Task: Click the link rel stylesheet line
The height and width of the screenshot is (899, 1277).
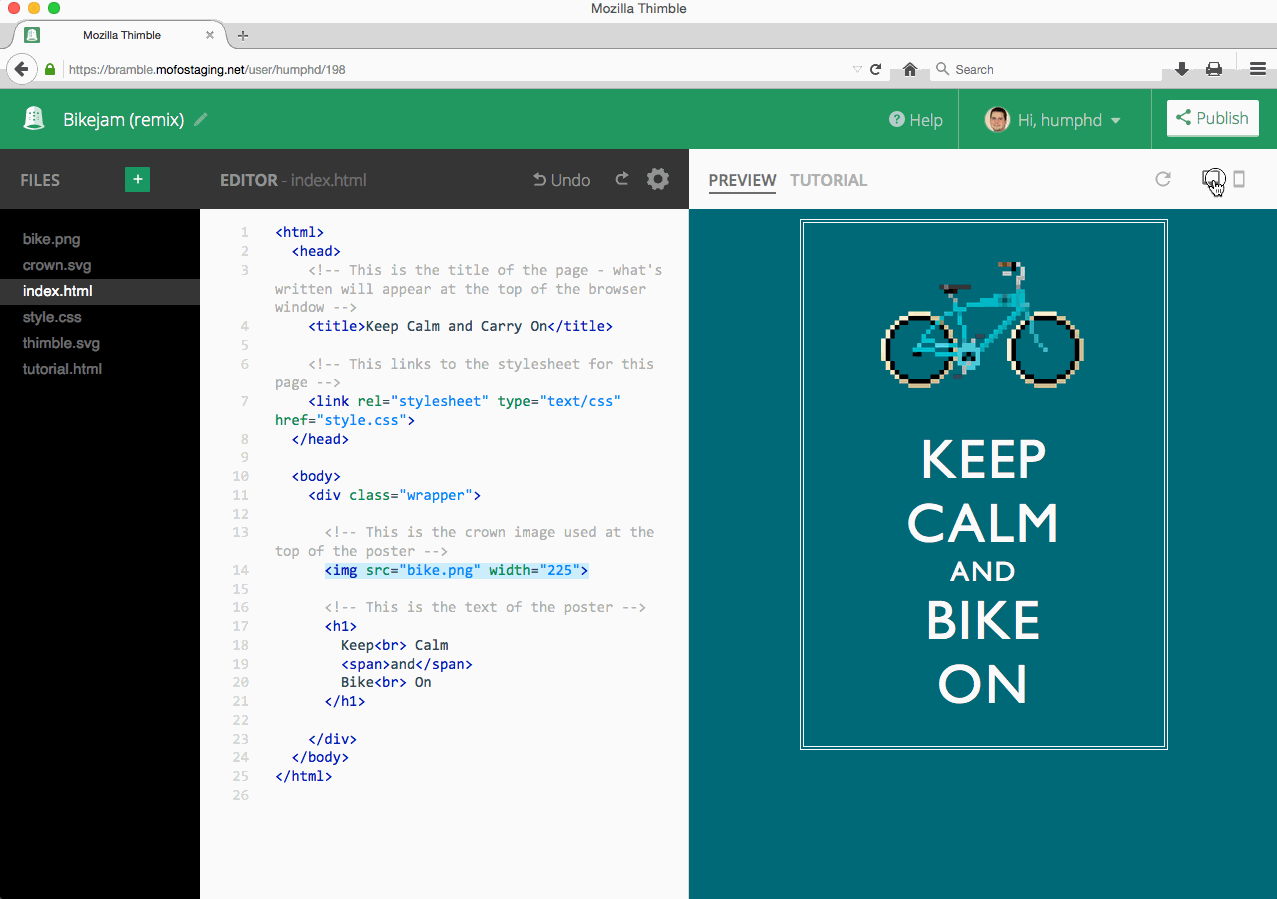Action: 448,410
